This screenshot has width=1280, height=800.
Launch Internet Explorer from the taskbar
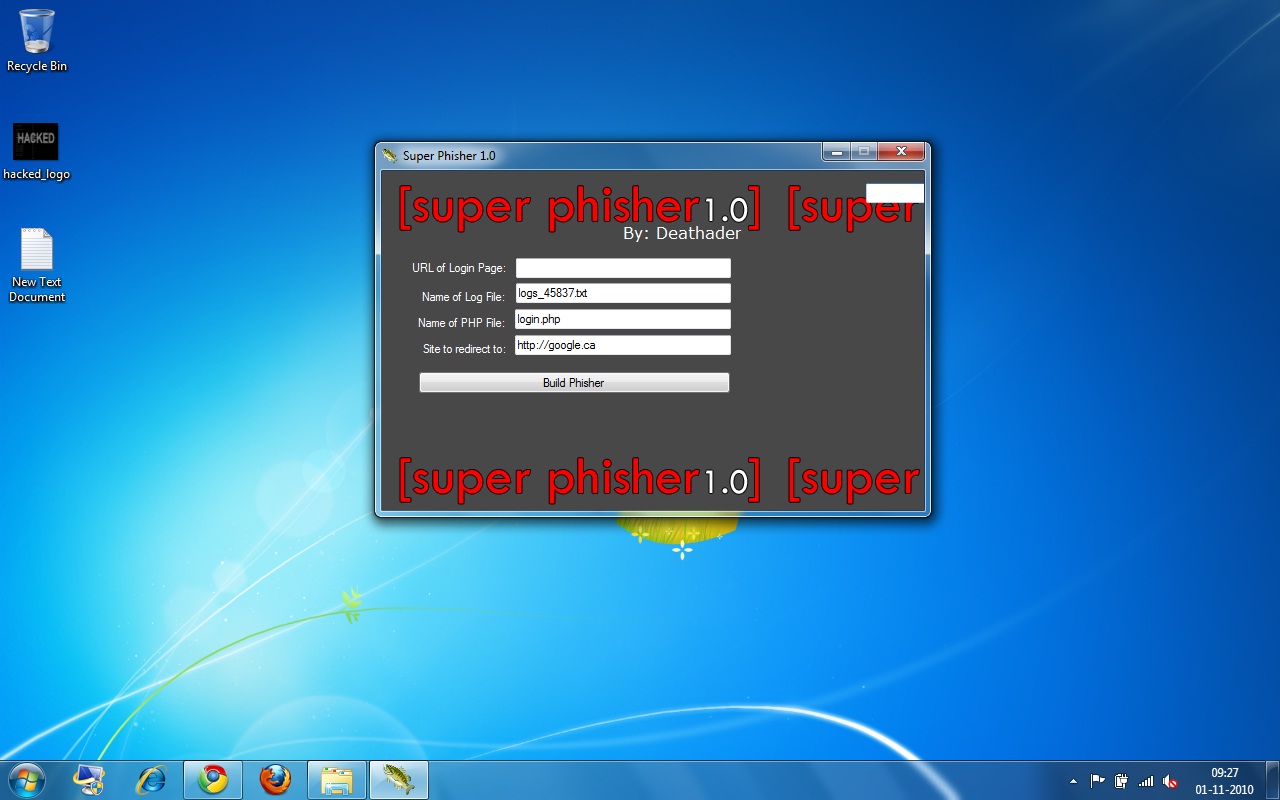[x=151, y=779]
